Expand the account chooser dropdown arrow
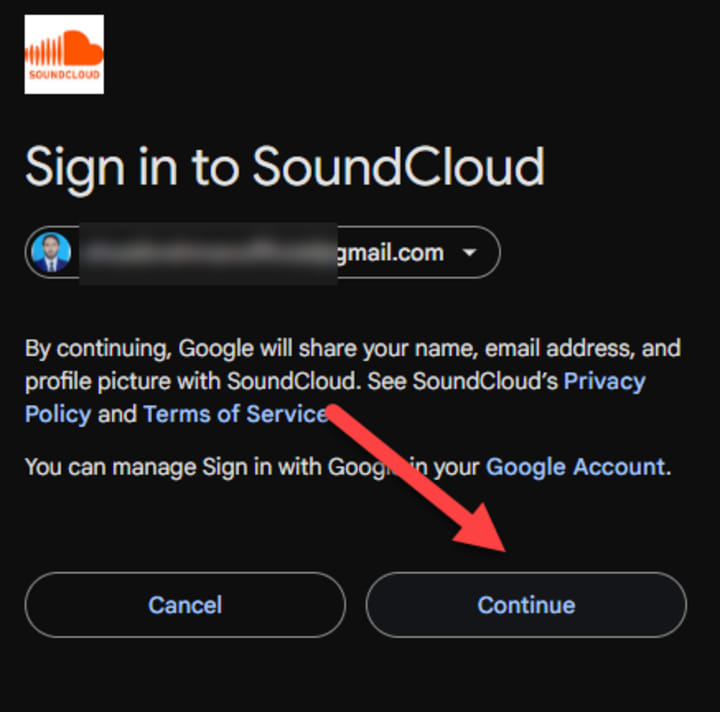Viewport: 720px width, 712px height. click(469, 252)
